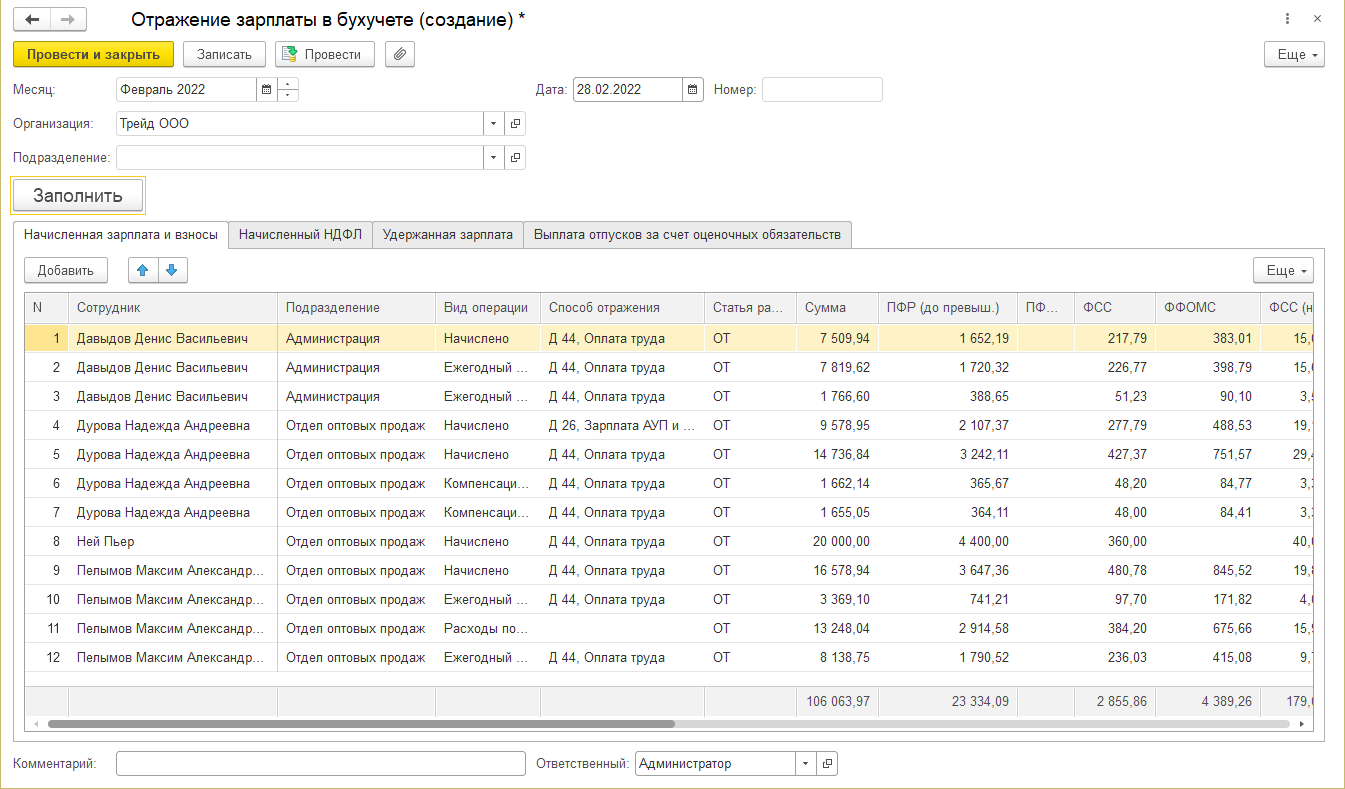Switch to the Начисленный НДФЛ tab
1345x789 pixels.
(x=300, y=235)
